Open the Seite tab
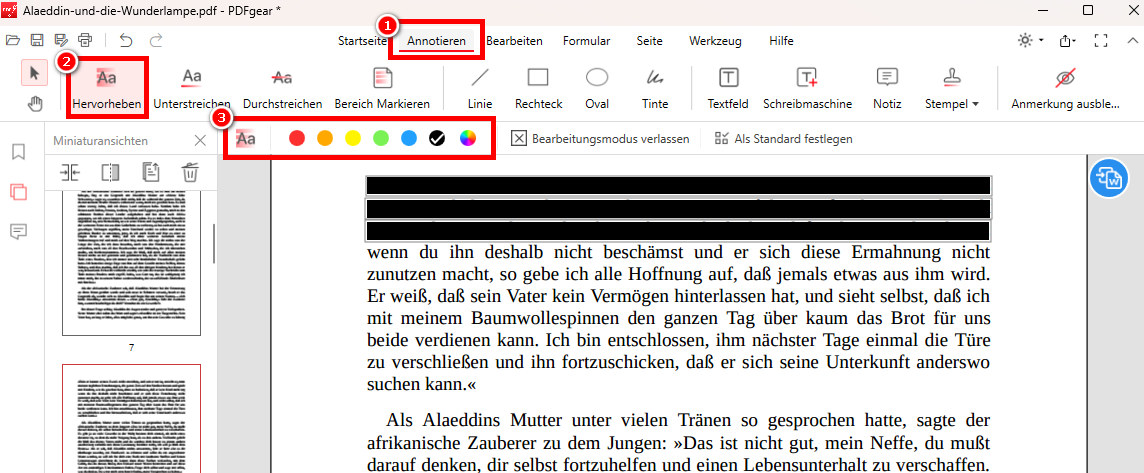Viewport: 1144px width, 473px height. click(x=649, y=41)
